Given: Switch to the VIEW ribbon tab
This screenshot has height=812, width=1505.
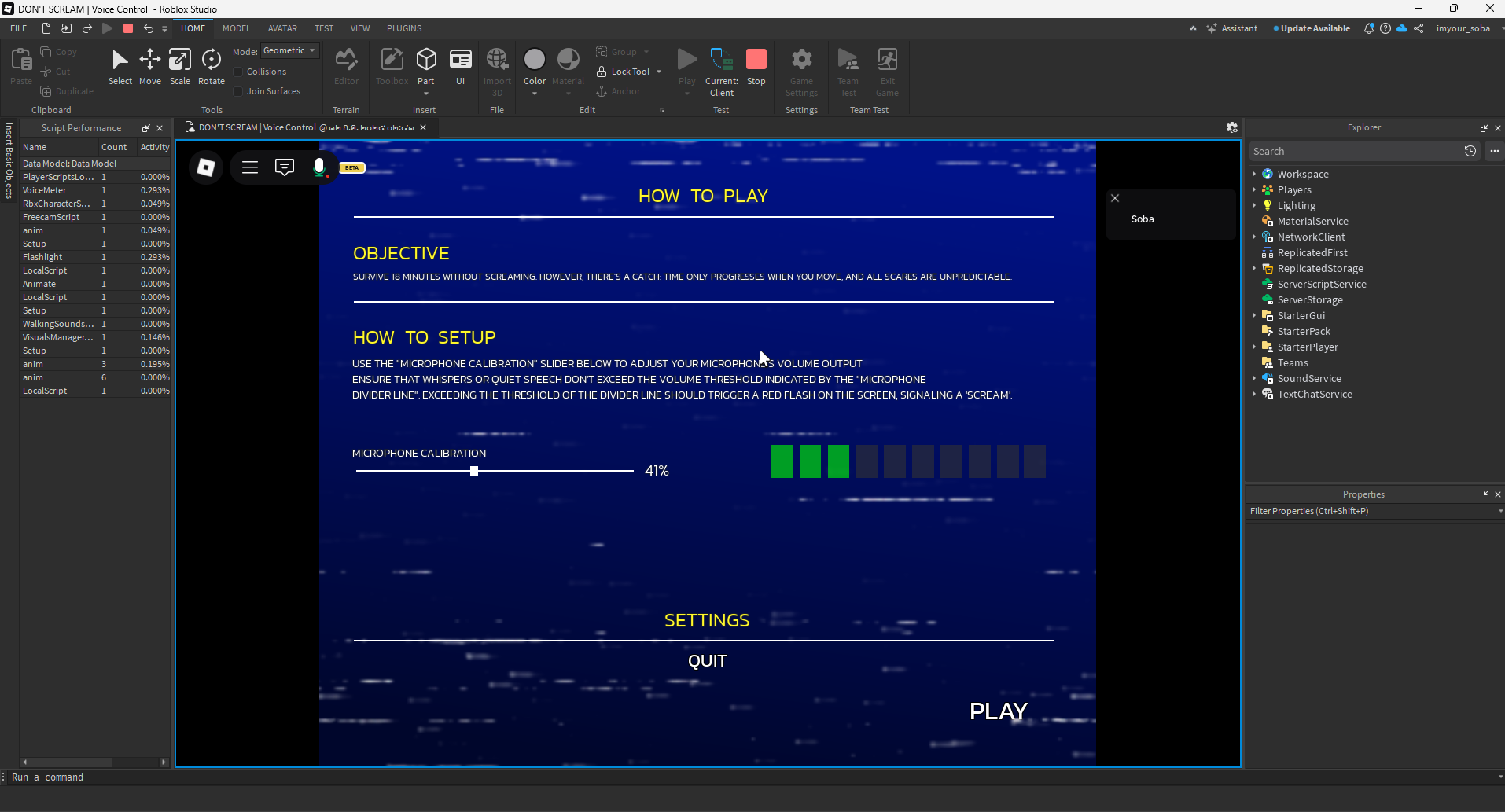Looking at the screenshot, I should (360, 28).
